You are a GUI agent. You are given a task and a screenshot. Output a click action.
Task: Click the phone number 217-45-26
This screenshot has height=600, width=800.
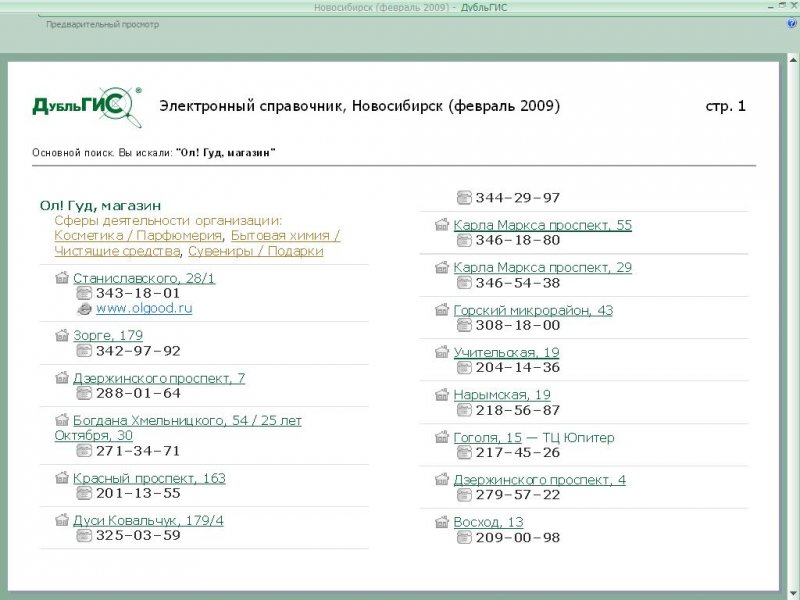[x=517, y=453]
